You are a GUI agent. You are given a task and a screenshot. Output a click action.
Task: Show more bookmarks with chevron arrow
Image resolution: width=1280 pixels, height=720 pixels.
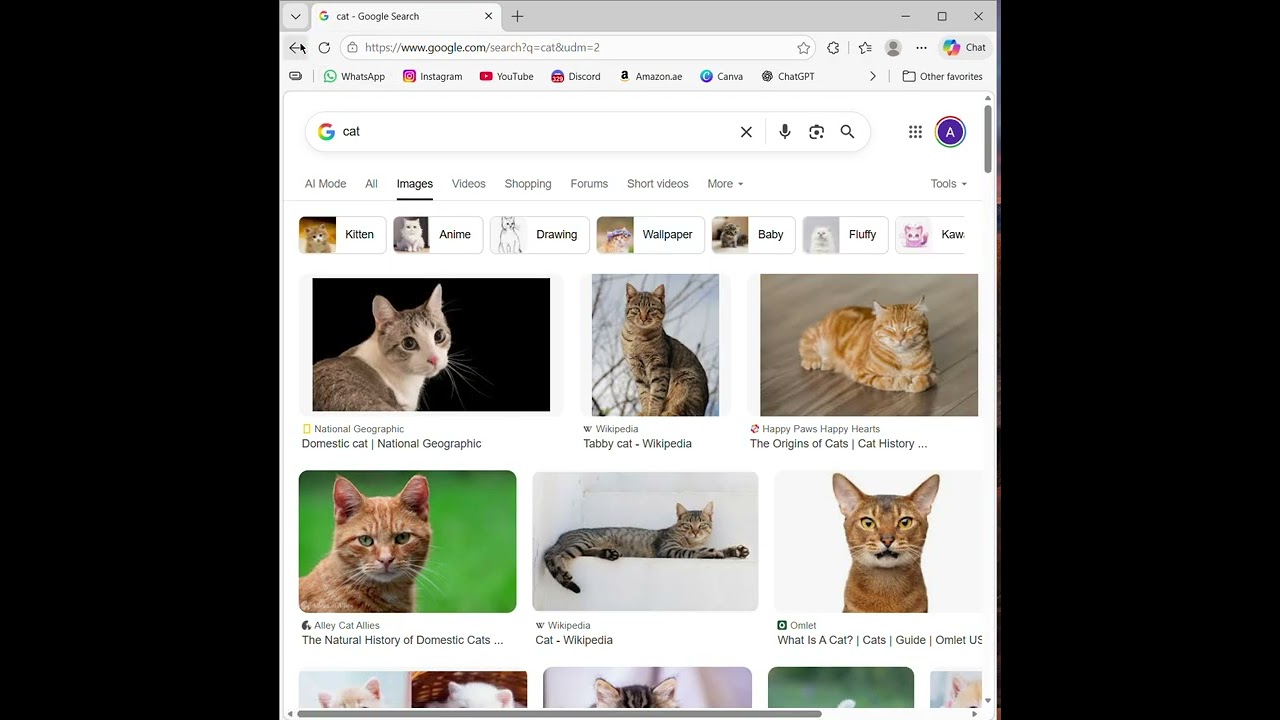coord(872,76)
